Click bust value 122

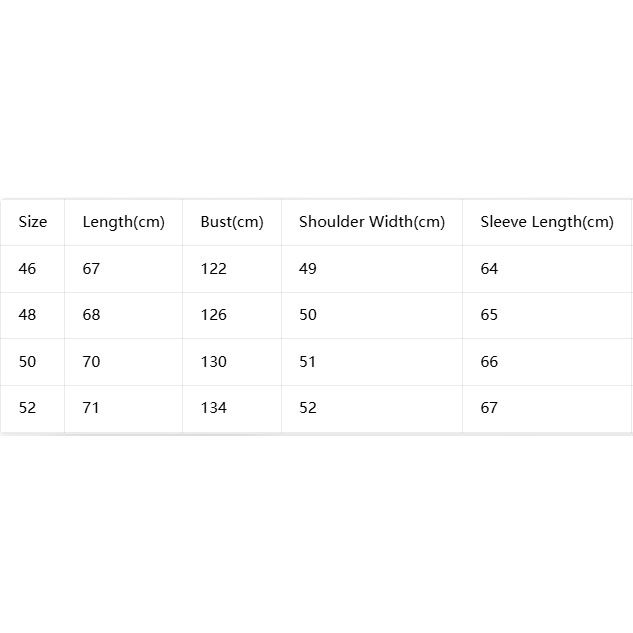tap(214, 269)
